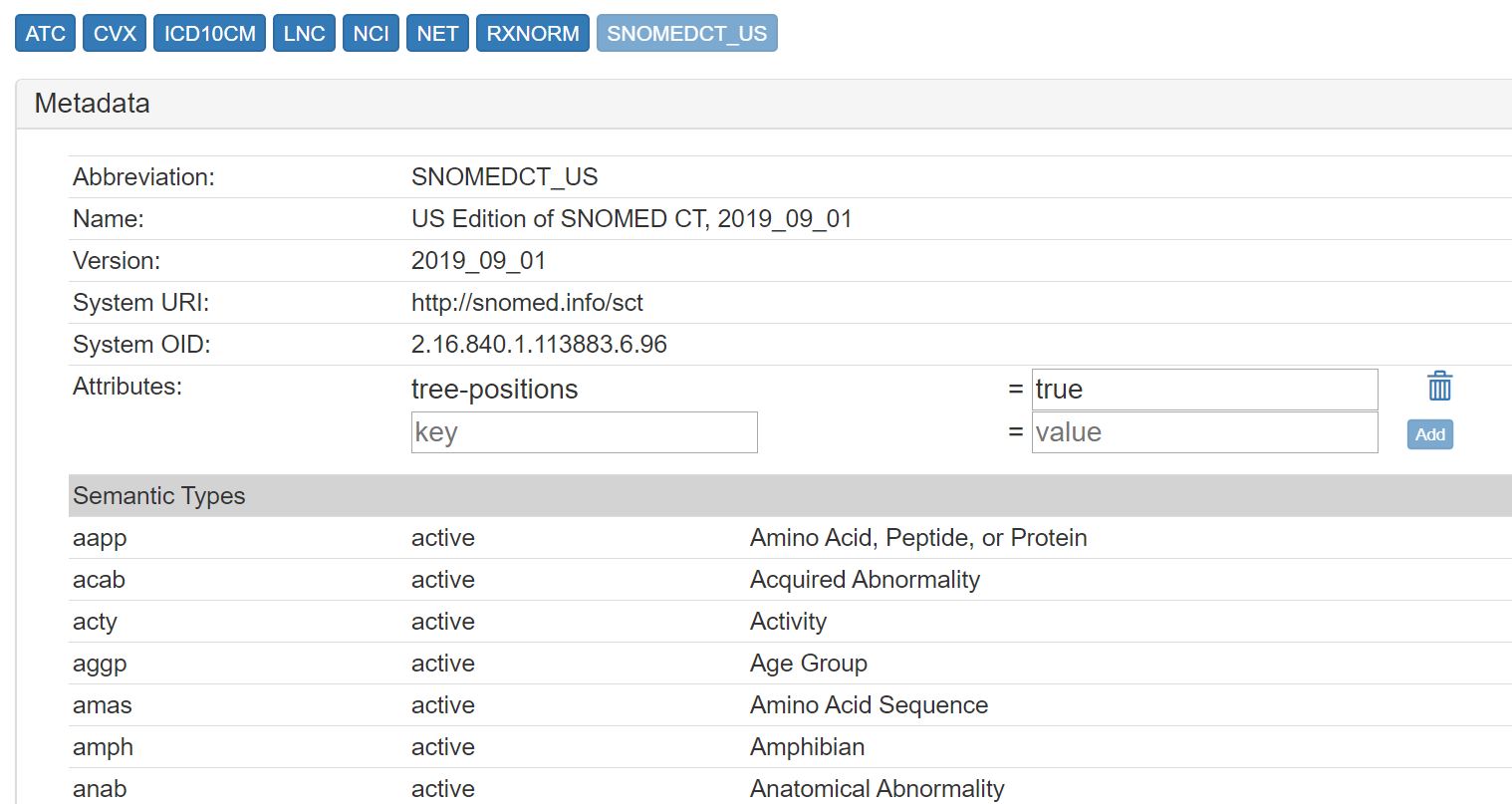Open the NET terminology tab
1512x804 pixels.
pos(437,33)
